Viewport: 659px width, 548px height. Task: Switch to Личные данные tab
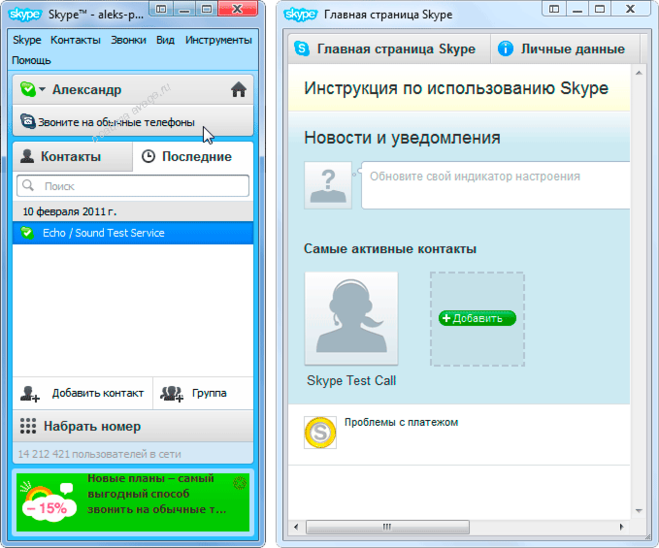click(x=565, y=49)
